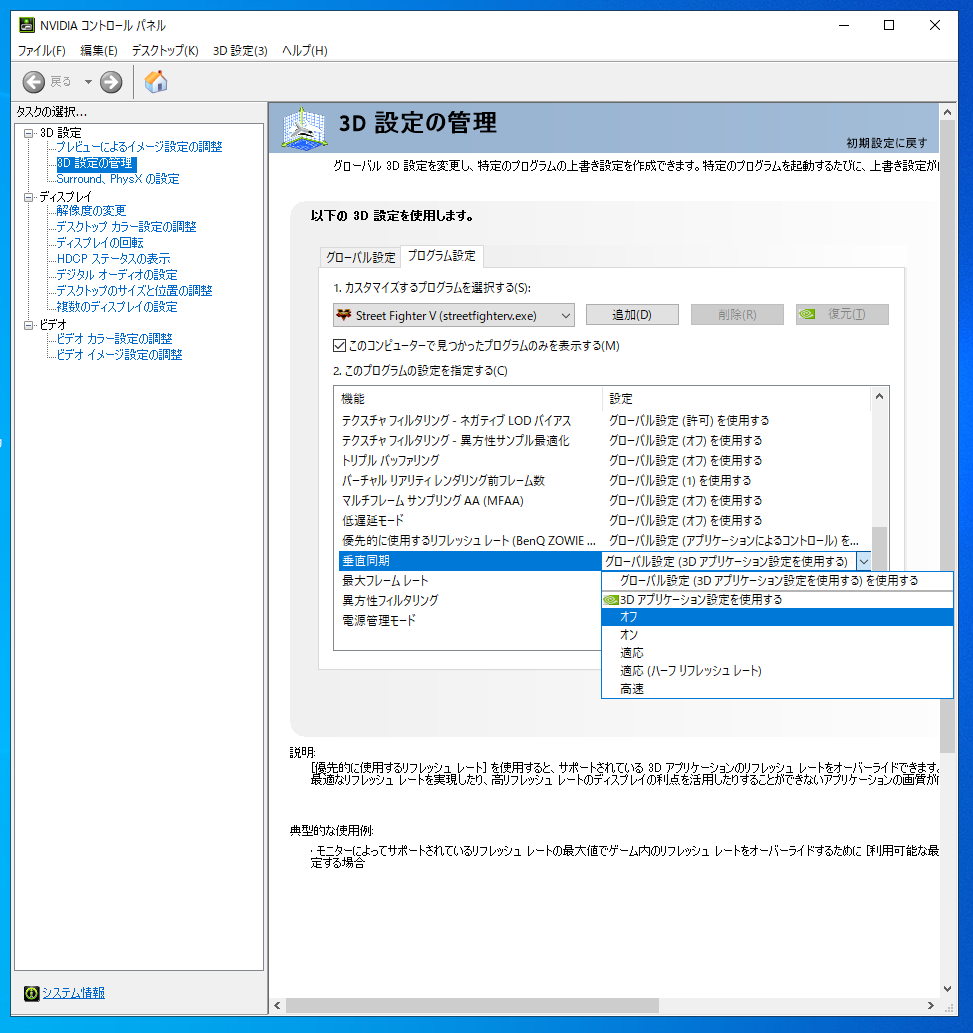Select the プログラム設定 tab

(x=441, y=256)
